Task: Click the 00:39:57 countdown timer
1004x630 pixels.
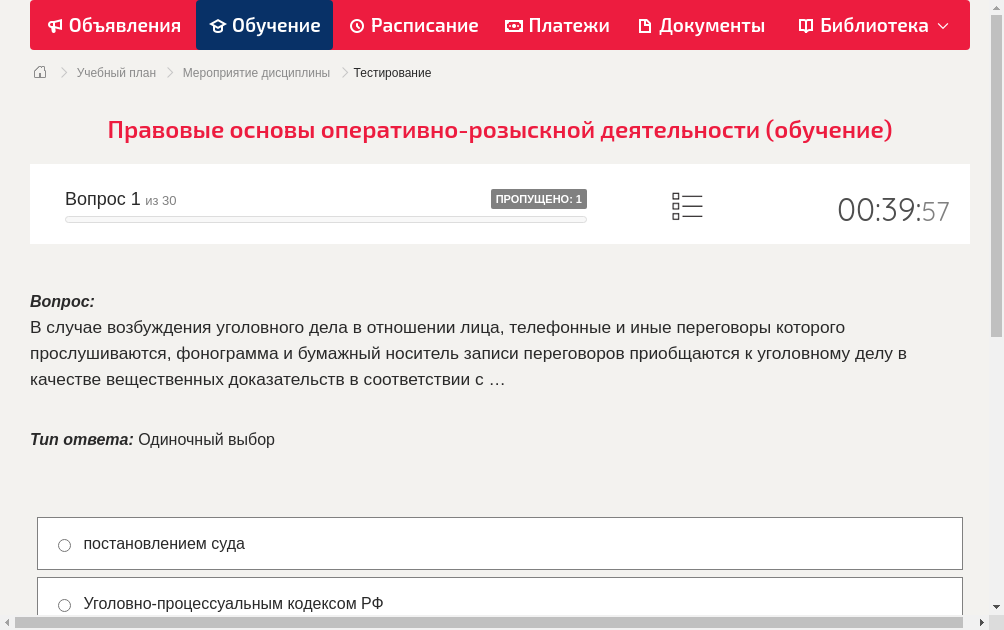Action: click(x=893, y=208)
